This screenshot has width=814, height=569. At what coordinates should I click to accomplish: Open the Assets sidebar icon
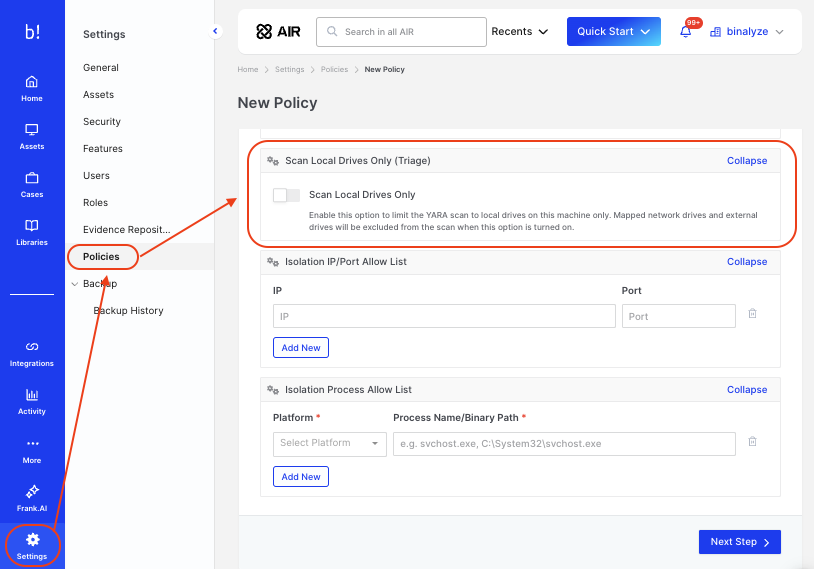tap(32, 136)
